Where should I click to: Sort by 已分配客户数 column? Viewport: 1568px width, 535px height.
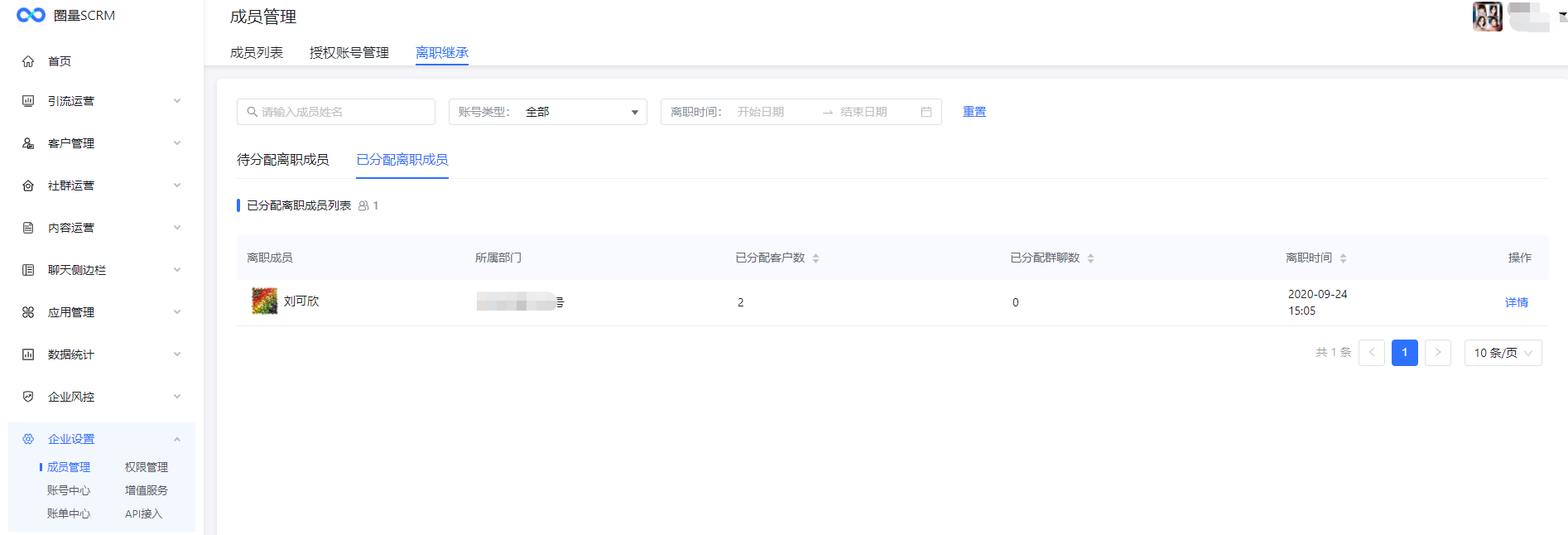[x=815, y=258]
